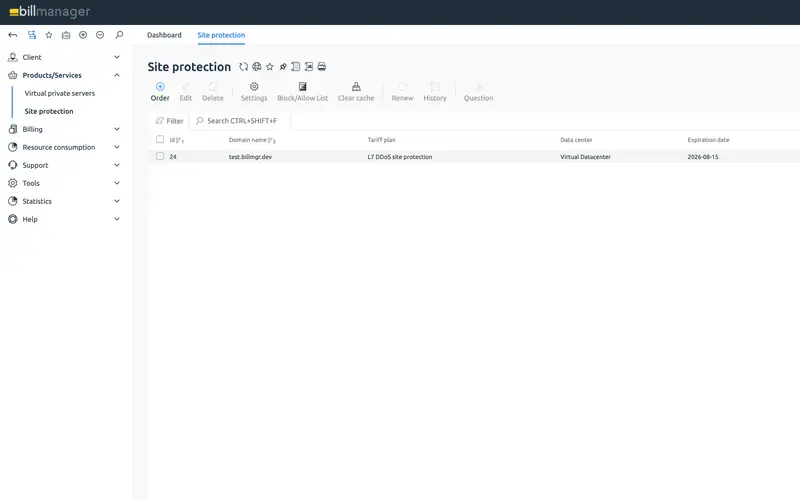This screenshot has height=500, width=800.
Task: Click the back arrow icon in the sidebar toolbar
Action: pos(13,35)
